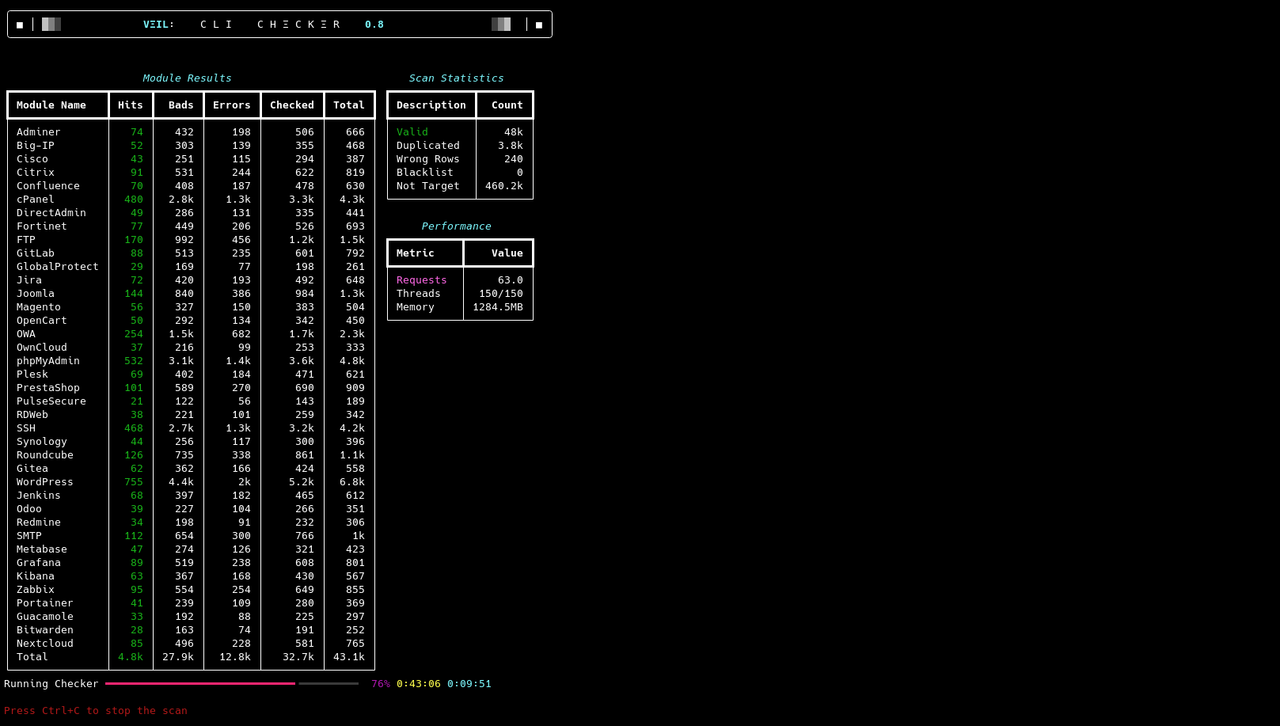The height and width of the screenshot is (726, 1280).
Task: Click the Press Ctrl+C stop hint text
Action: [x=95, y=711]
